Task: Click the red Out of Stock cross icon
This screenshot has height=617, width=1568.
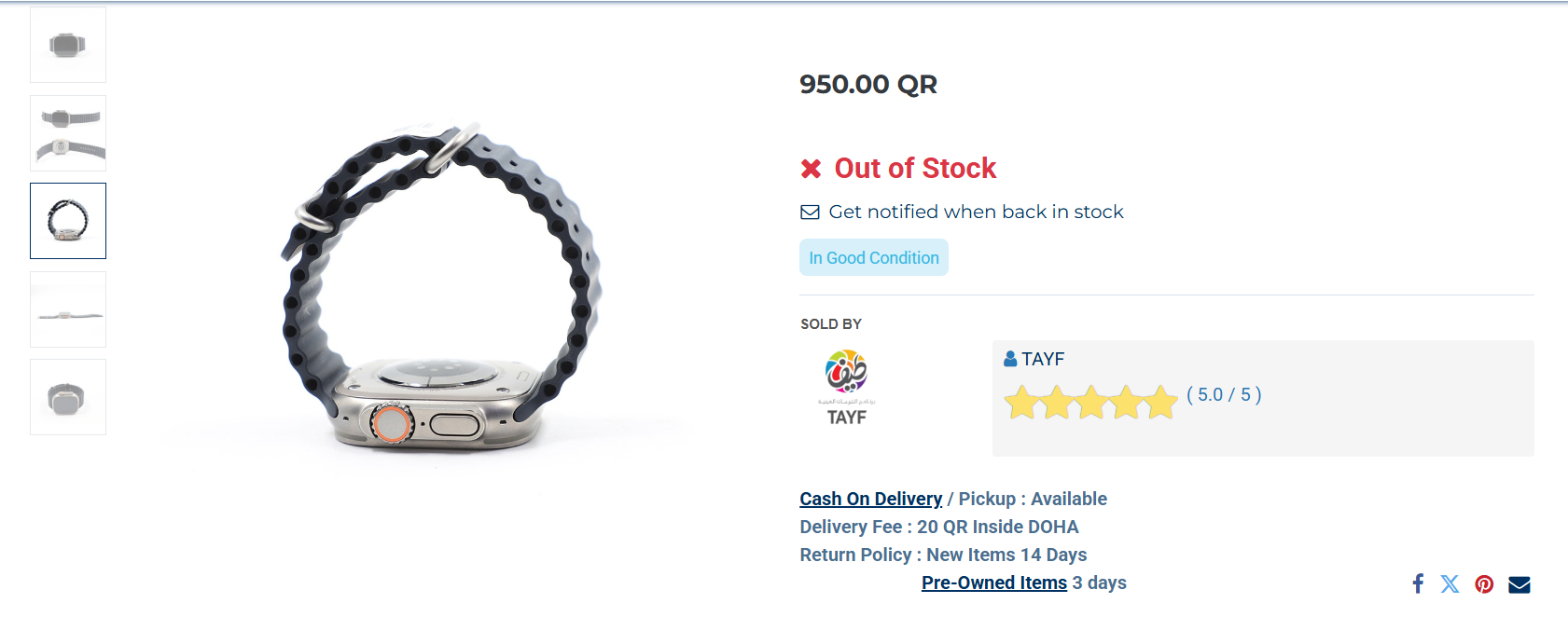Action: (x=810, y=169)
